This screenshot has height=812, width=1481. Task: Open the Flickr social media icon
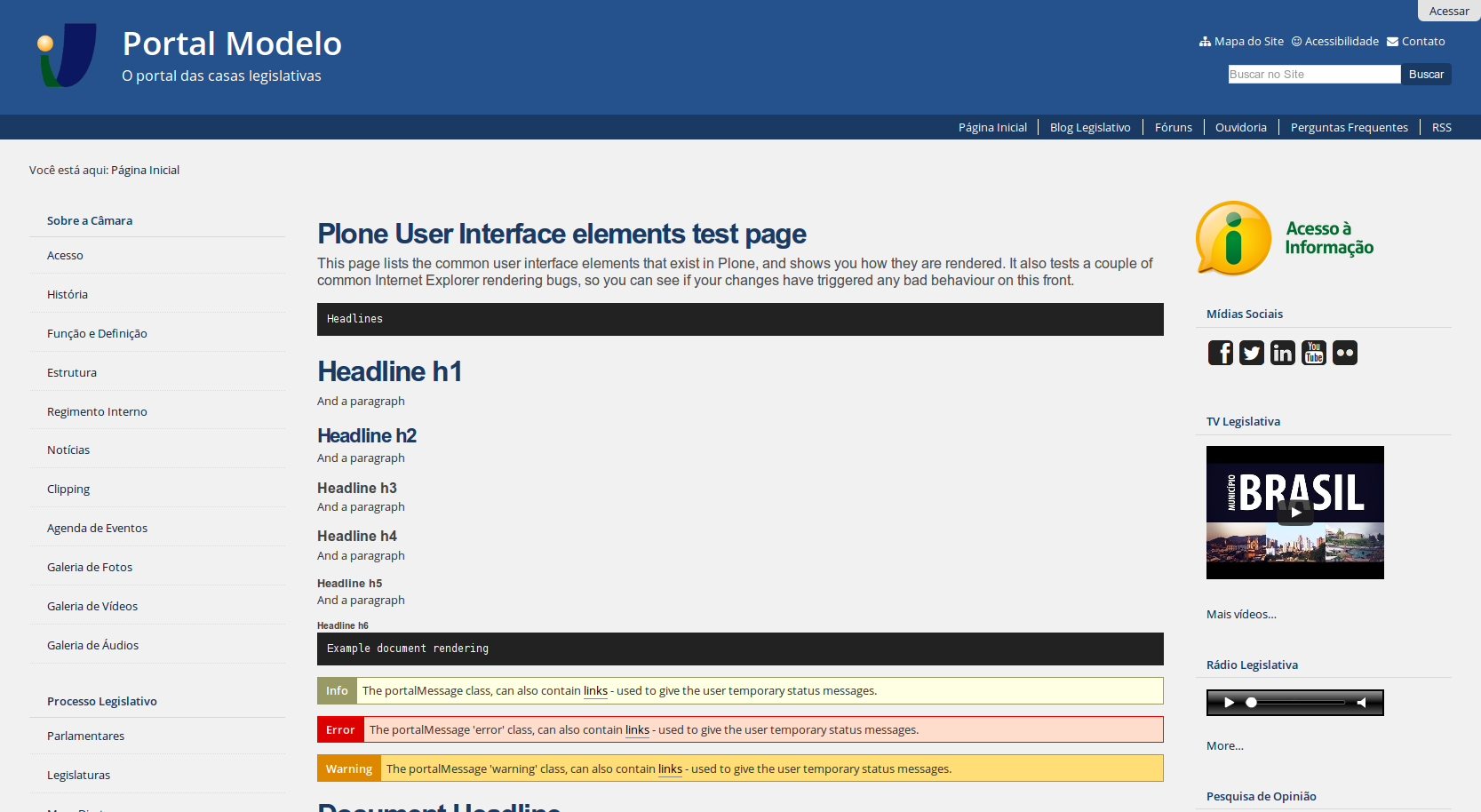[1345, 353]
